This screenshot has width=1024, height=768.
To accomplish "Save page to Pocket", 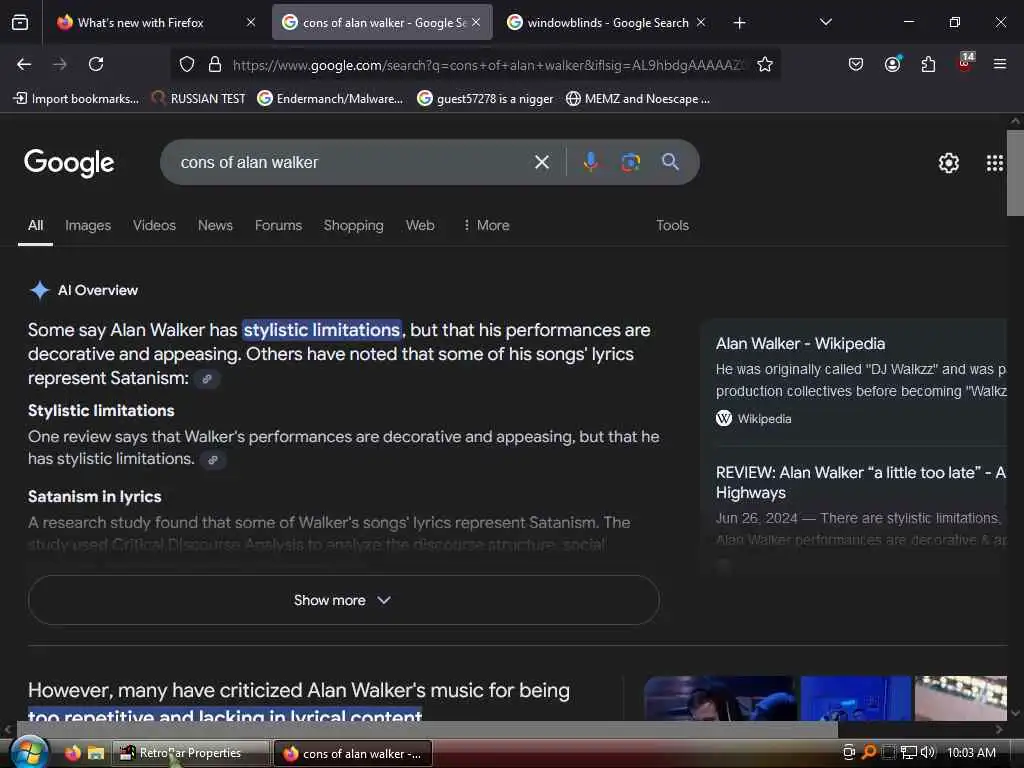I will pos(856,64).
